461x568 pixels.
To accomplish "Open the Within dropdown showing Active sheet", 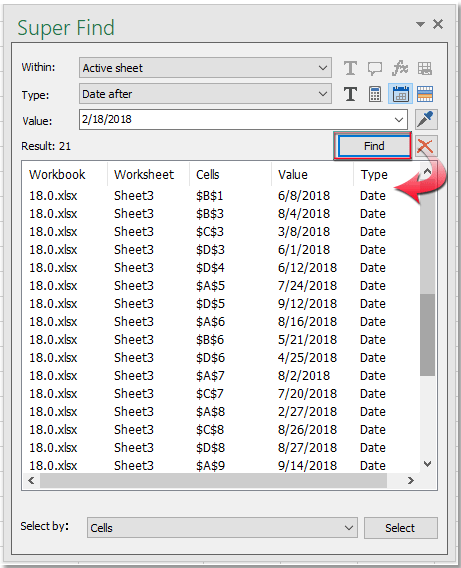I will point(205,68).
